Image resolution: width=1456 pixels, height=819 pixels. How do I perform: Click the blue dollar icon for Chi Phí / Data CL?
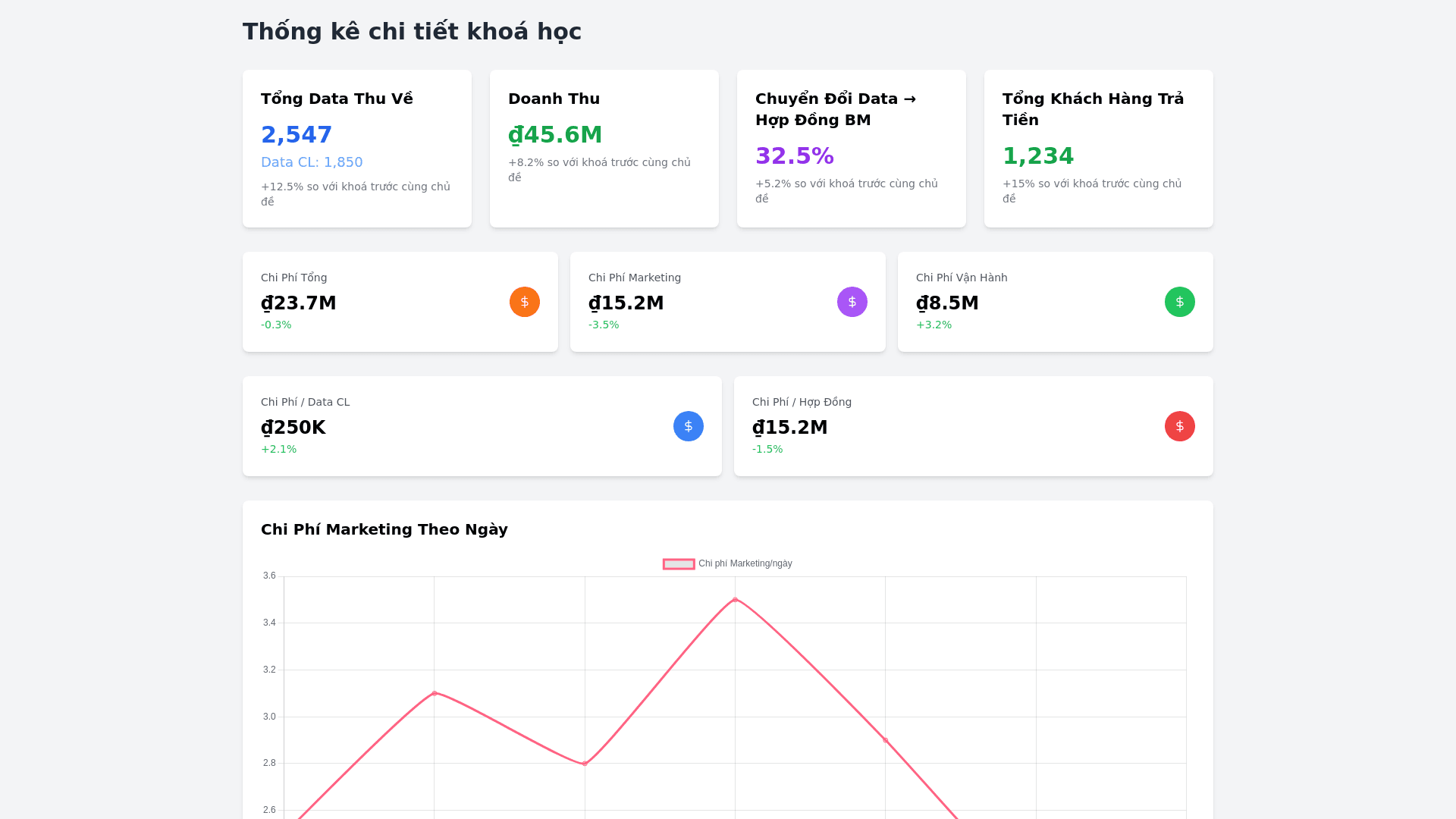(688, 426)
